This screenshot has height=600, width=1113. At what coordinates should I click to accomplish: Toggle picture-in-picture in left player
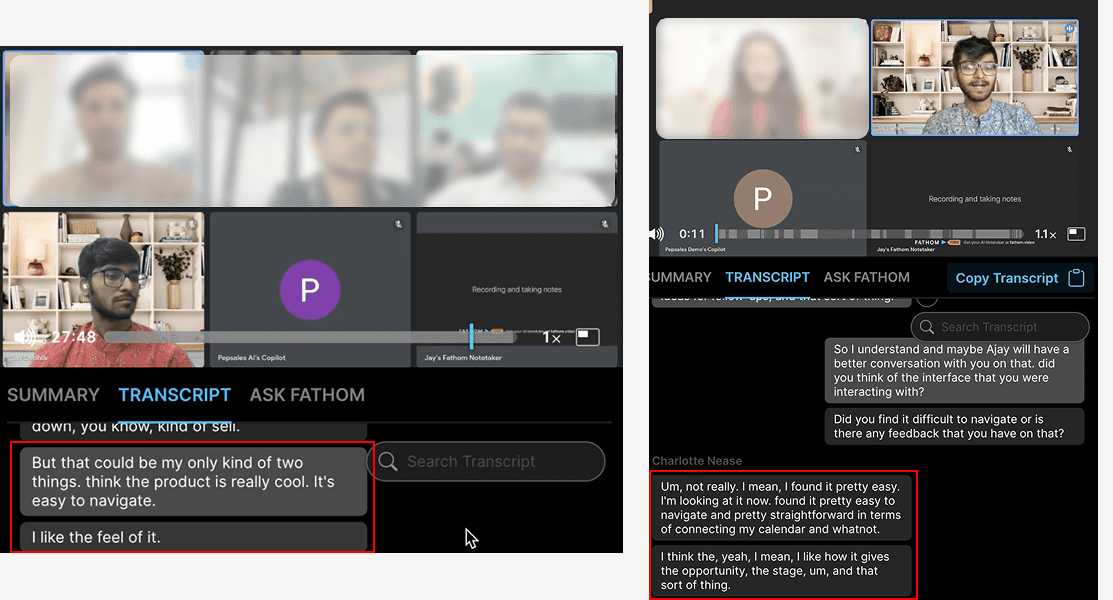(x=587, y=337)
